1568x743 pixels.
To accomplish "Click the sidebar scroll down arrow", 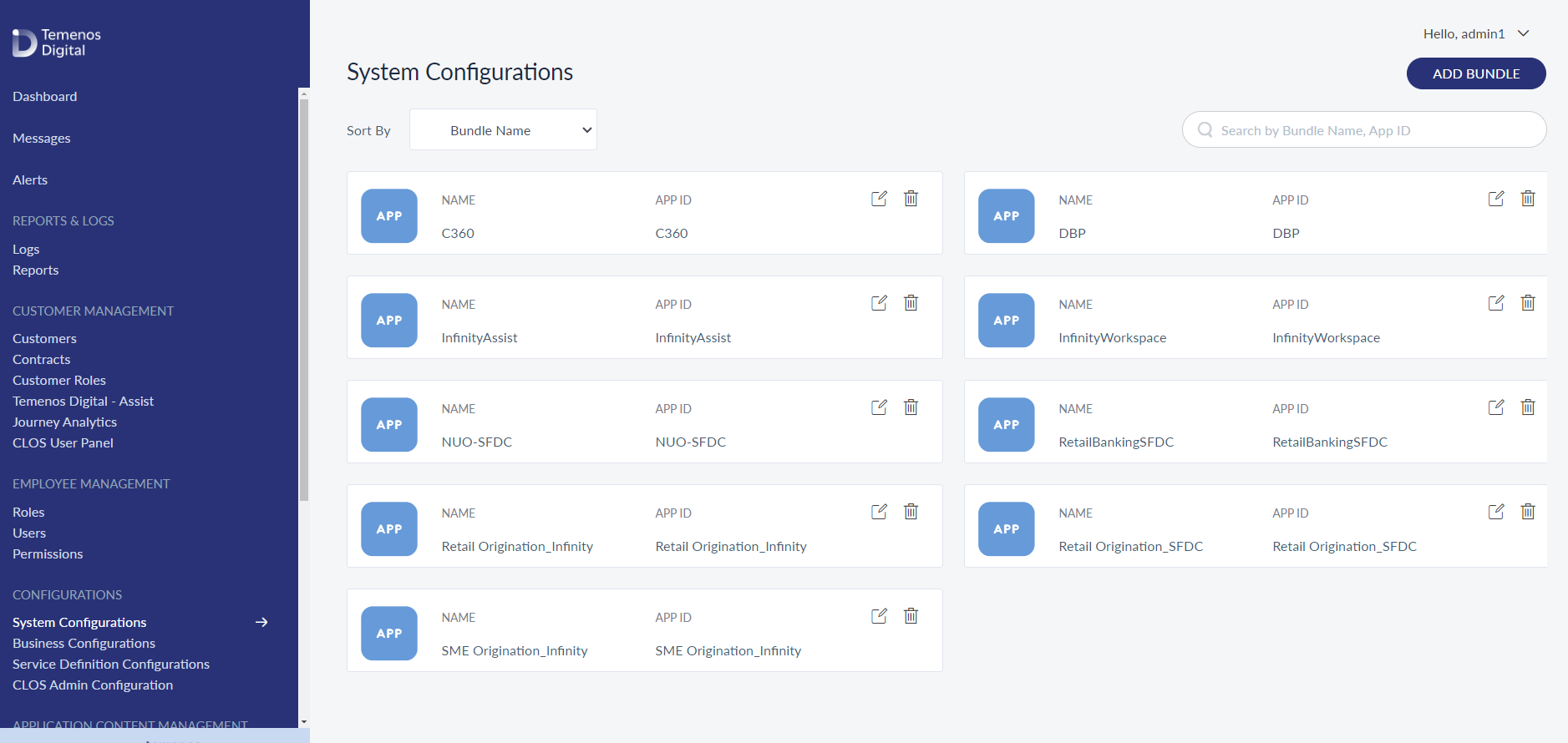I will click(304, 721).
